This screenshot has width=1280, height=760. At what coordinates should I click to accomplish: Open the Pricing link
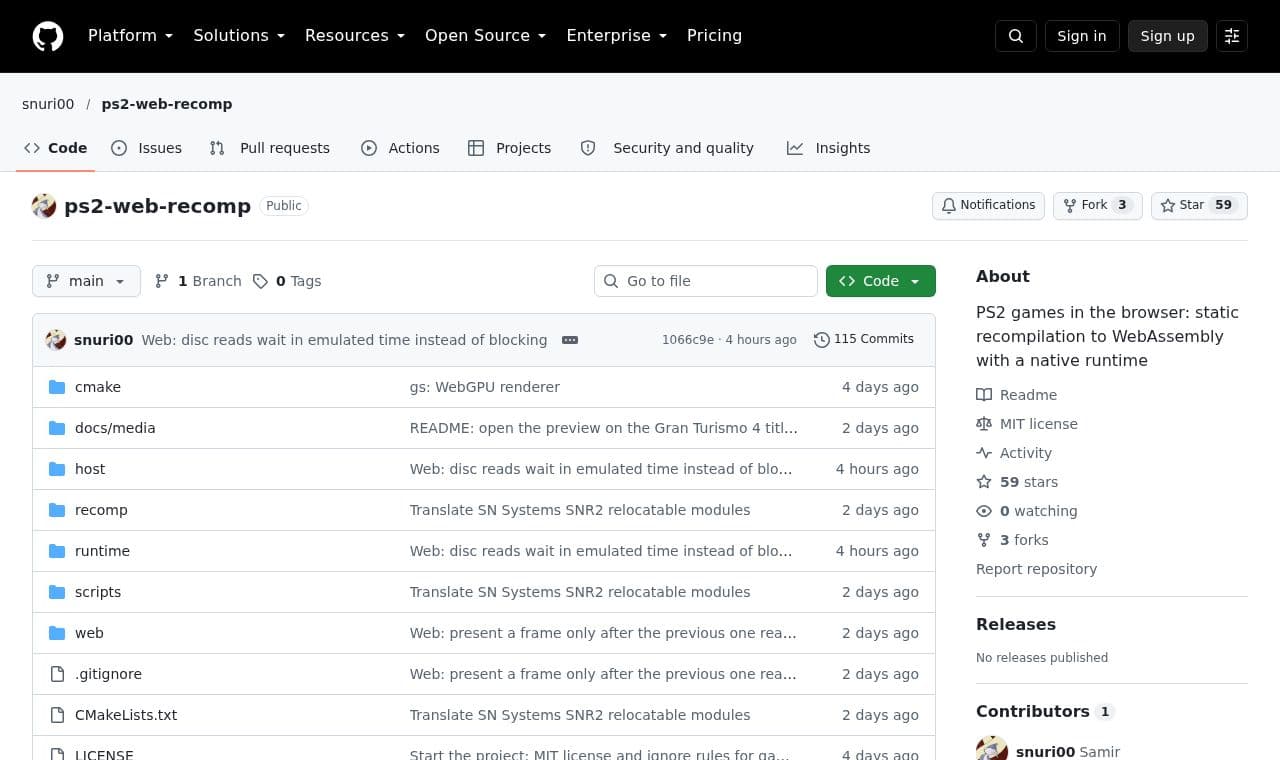[714, 36]
